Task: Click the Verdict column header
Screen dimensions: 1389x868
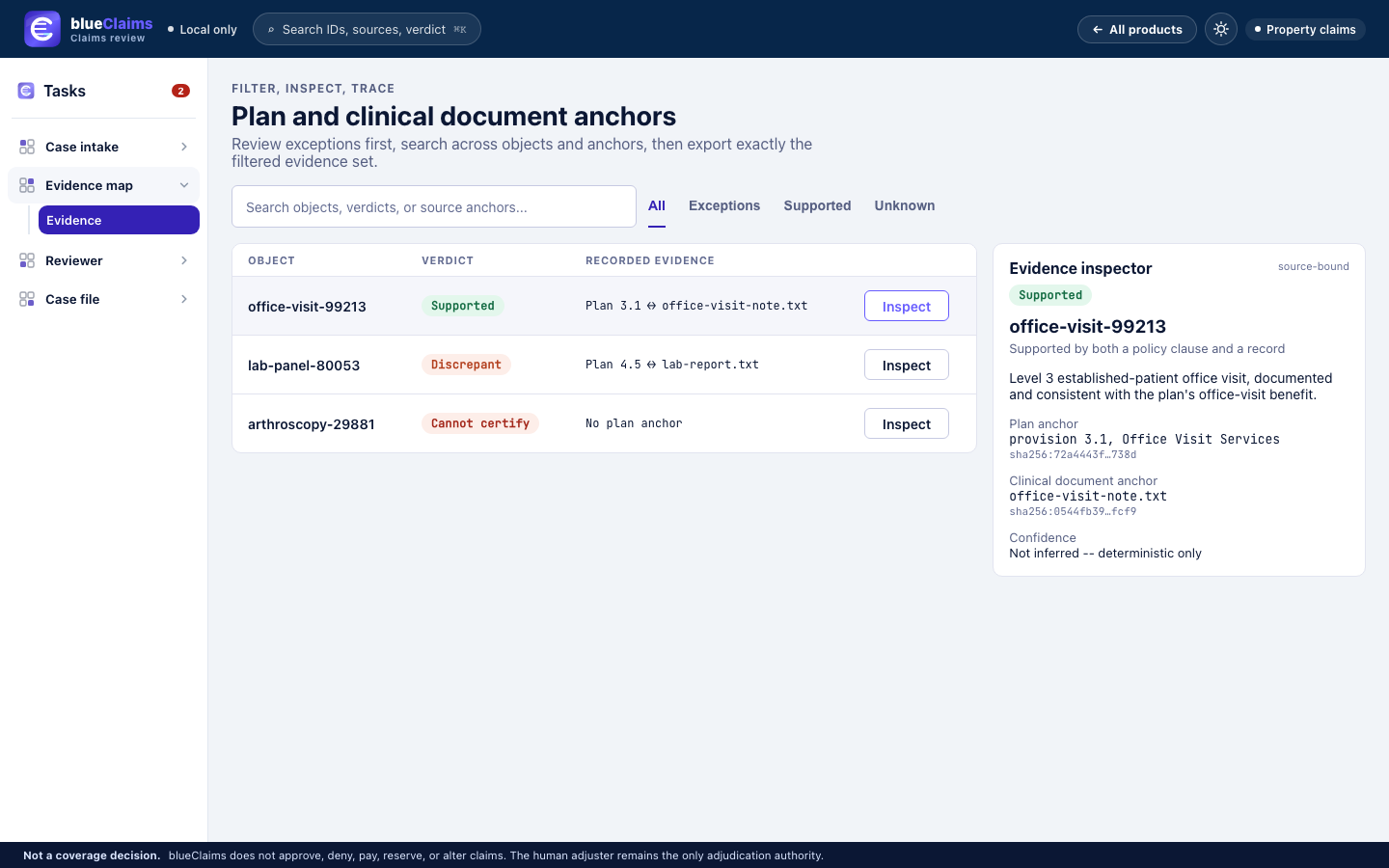Action: (448, 260)
